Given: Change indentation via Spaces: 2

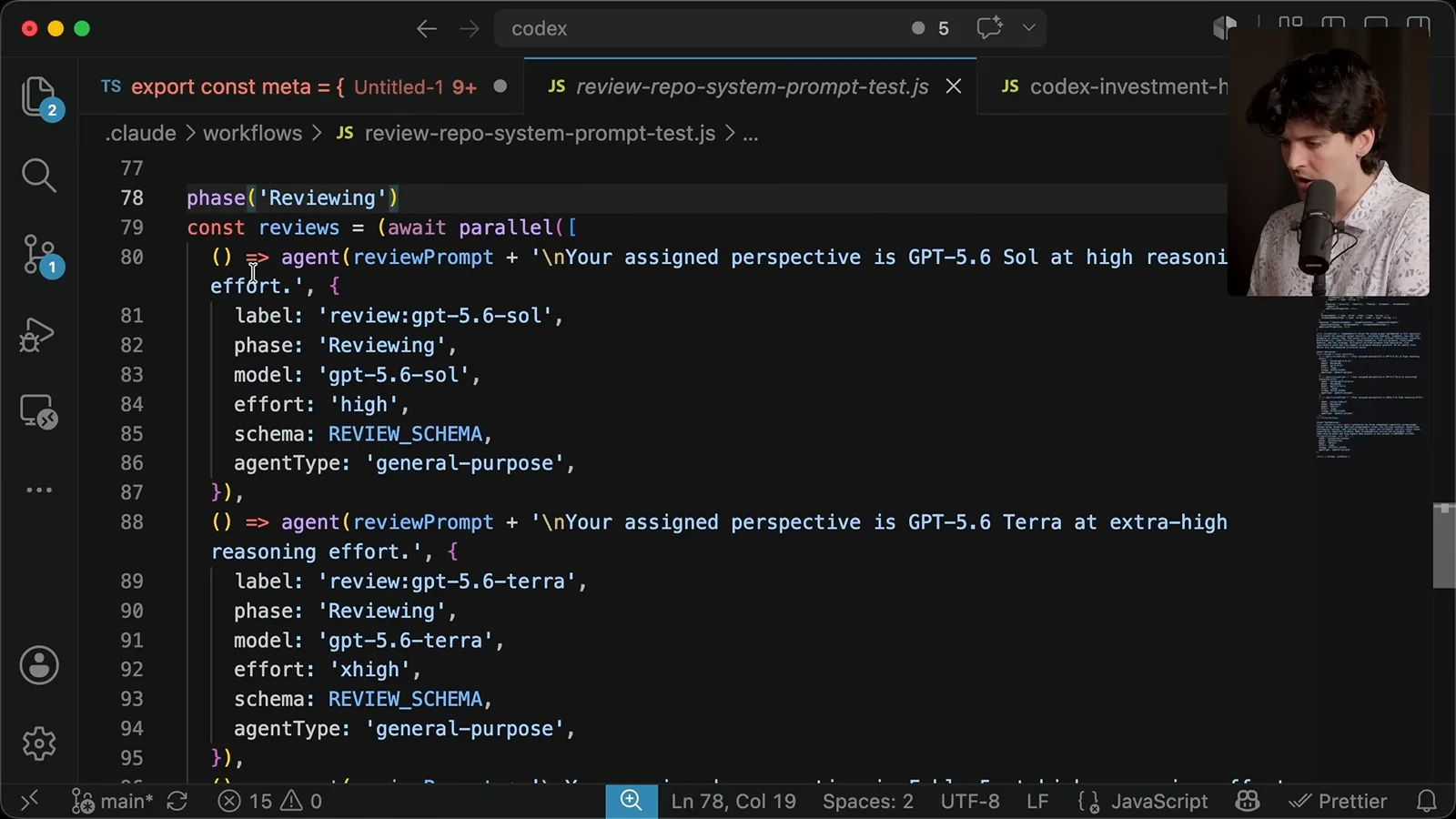Looking at the screenshot, I should (867, 801).
